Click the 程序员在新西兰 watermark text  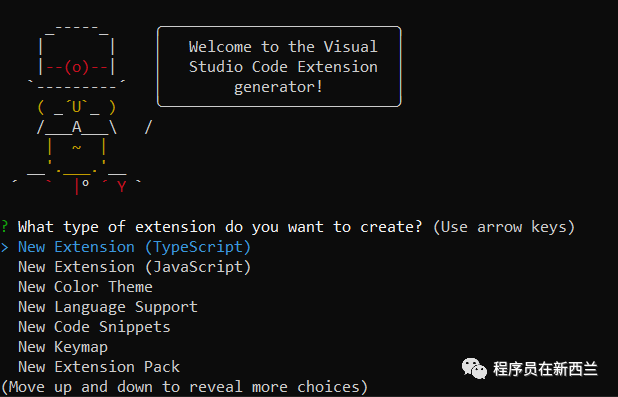point(545,369)
